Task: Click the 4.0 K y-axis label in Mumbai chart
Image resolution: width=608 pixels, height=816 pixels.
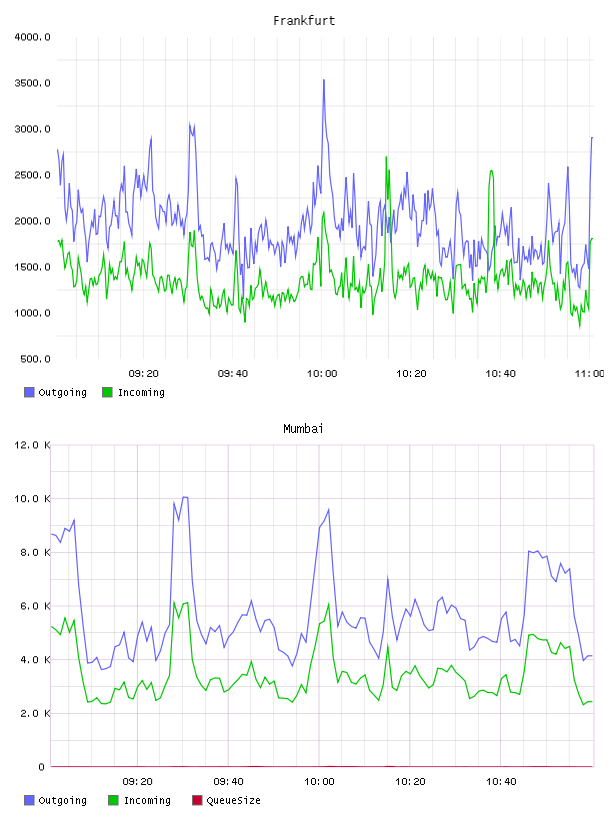Action: [x=35, y=659]
